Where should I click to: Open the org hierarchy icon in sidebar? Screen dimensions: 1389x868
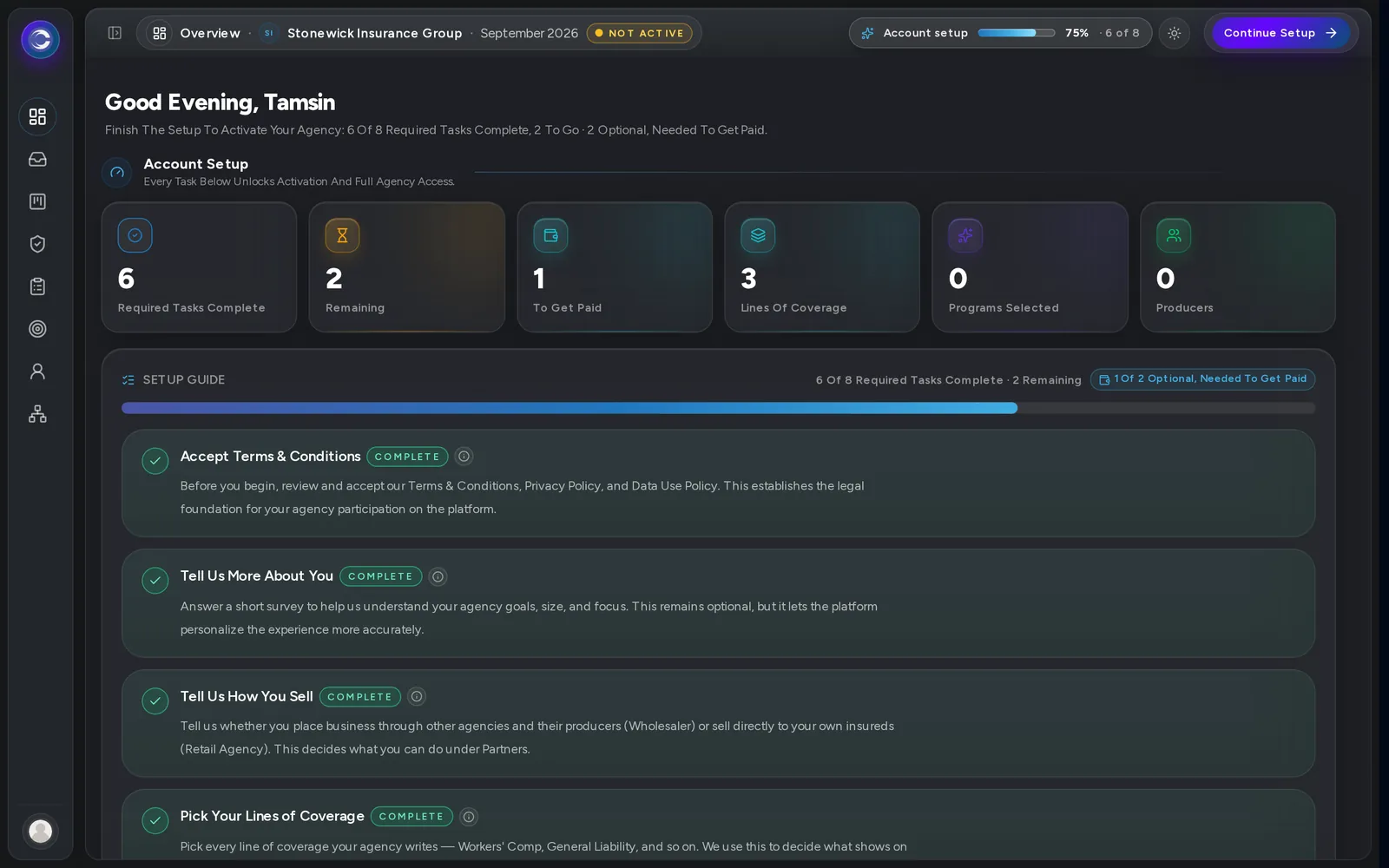(x=37, y=414)
